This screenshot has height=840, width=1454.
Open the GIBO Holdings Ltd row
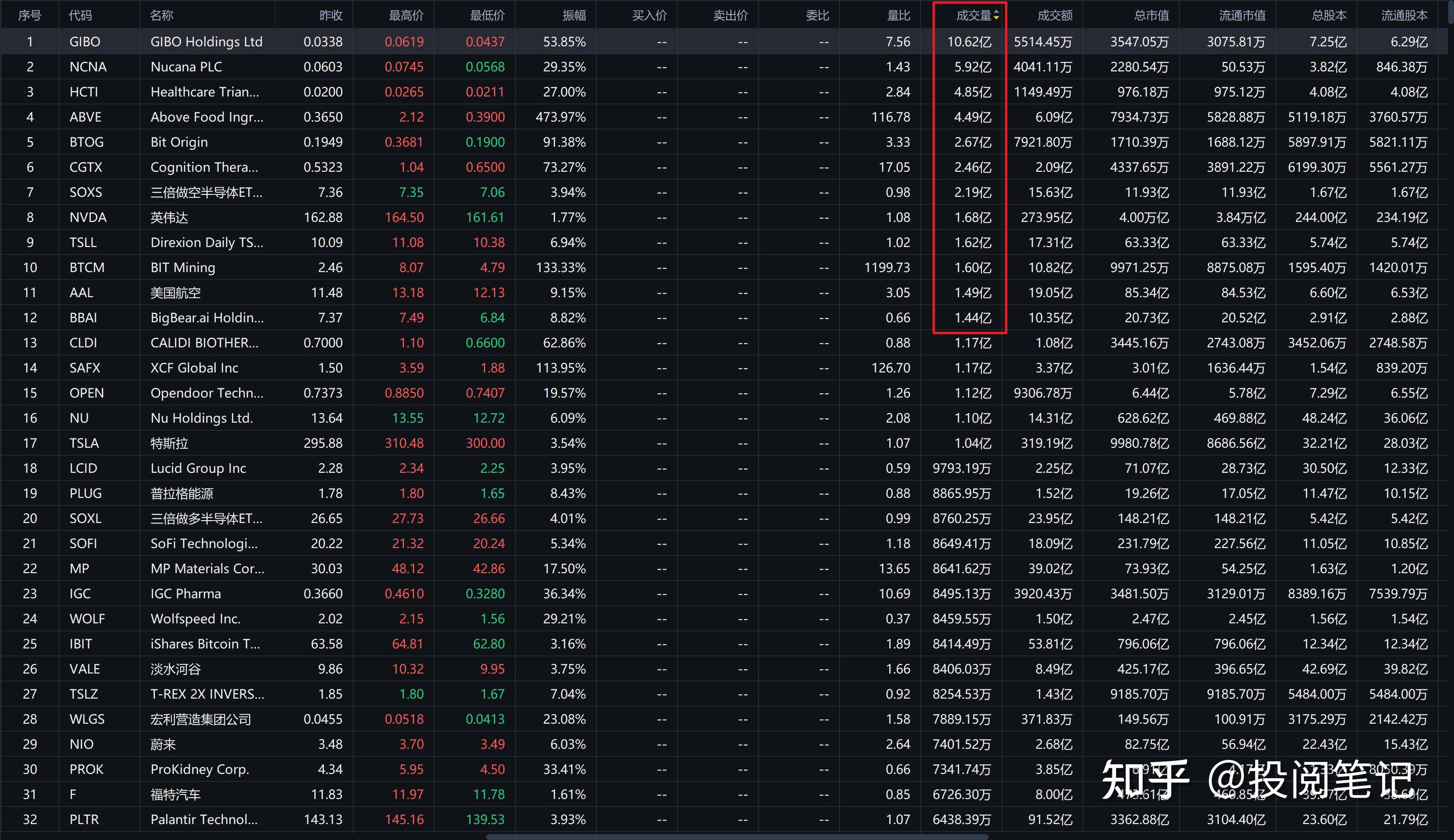206,41
